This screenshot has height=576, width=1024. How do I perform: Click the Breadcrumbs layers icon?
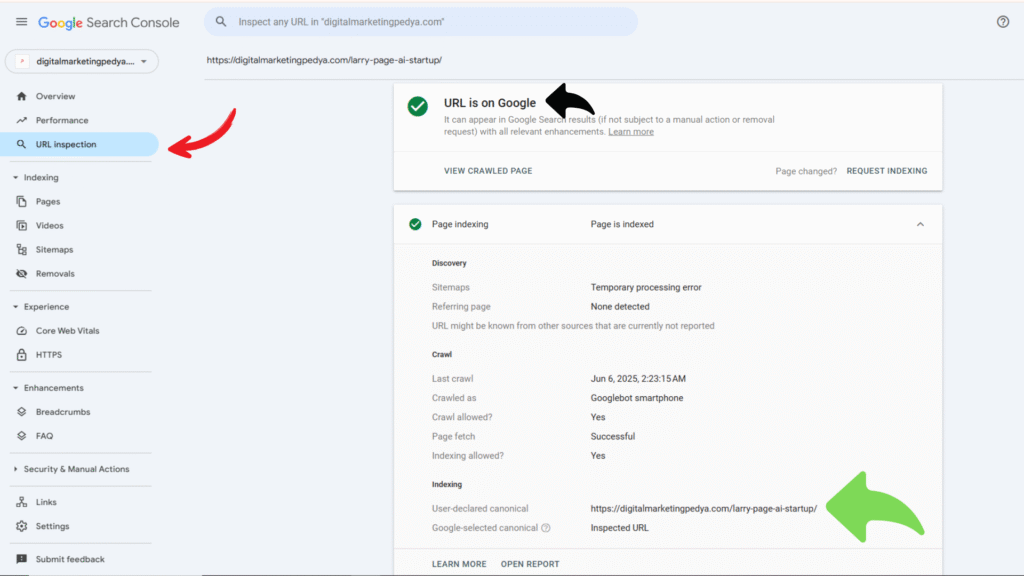pyautogui.click(x=22, y=411)
